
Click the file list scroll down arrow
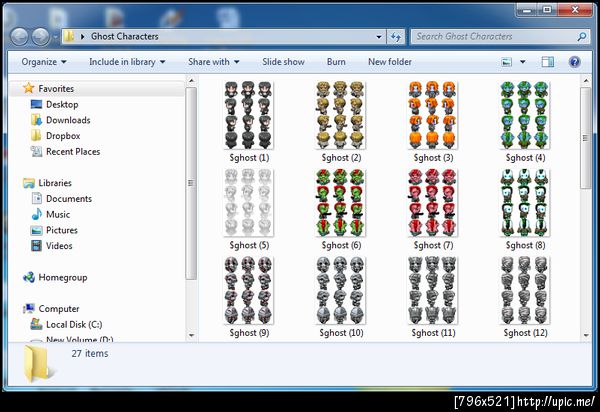[x=586, y=335]
